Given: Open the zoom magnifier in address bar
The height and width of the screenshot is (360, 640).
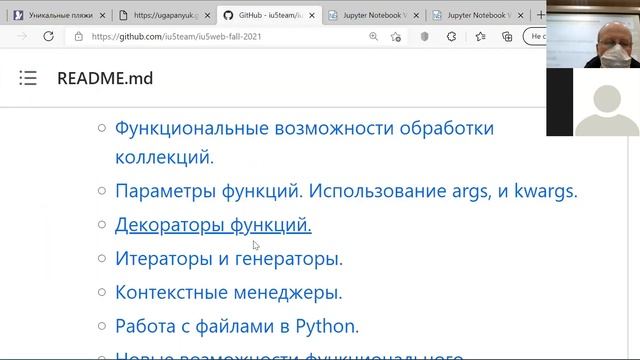Looking at the screenshot, I should 373,36.
